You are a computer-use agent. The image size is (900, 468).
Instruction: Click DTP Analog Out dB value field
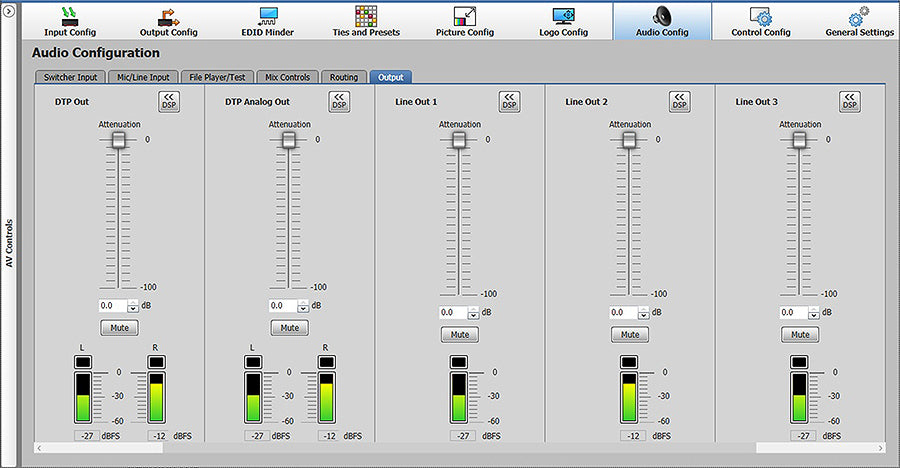pyautogui.click(x=284, y=306)
